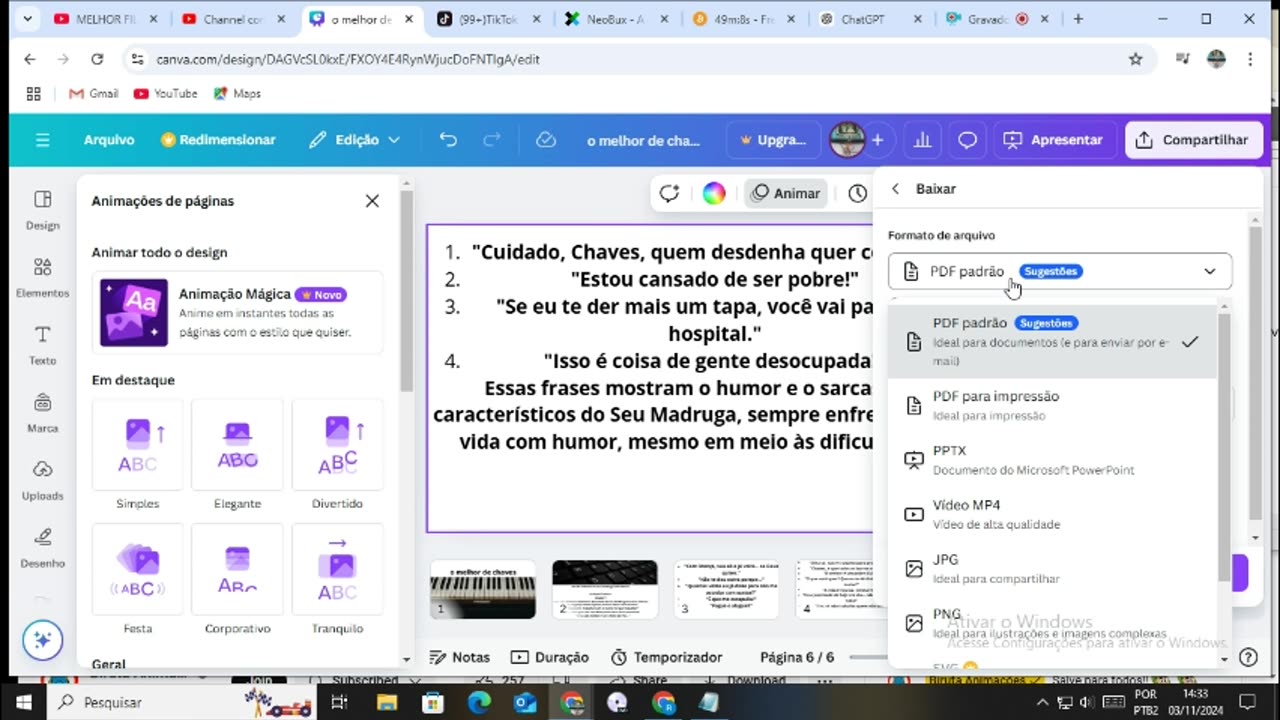Bookmark this page with star icon
The height and width of the screenshot is (720, 1280).
[x=1135, y=59]
